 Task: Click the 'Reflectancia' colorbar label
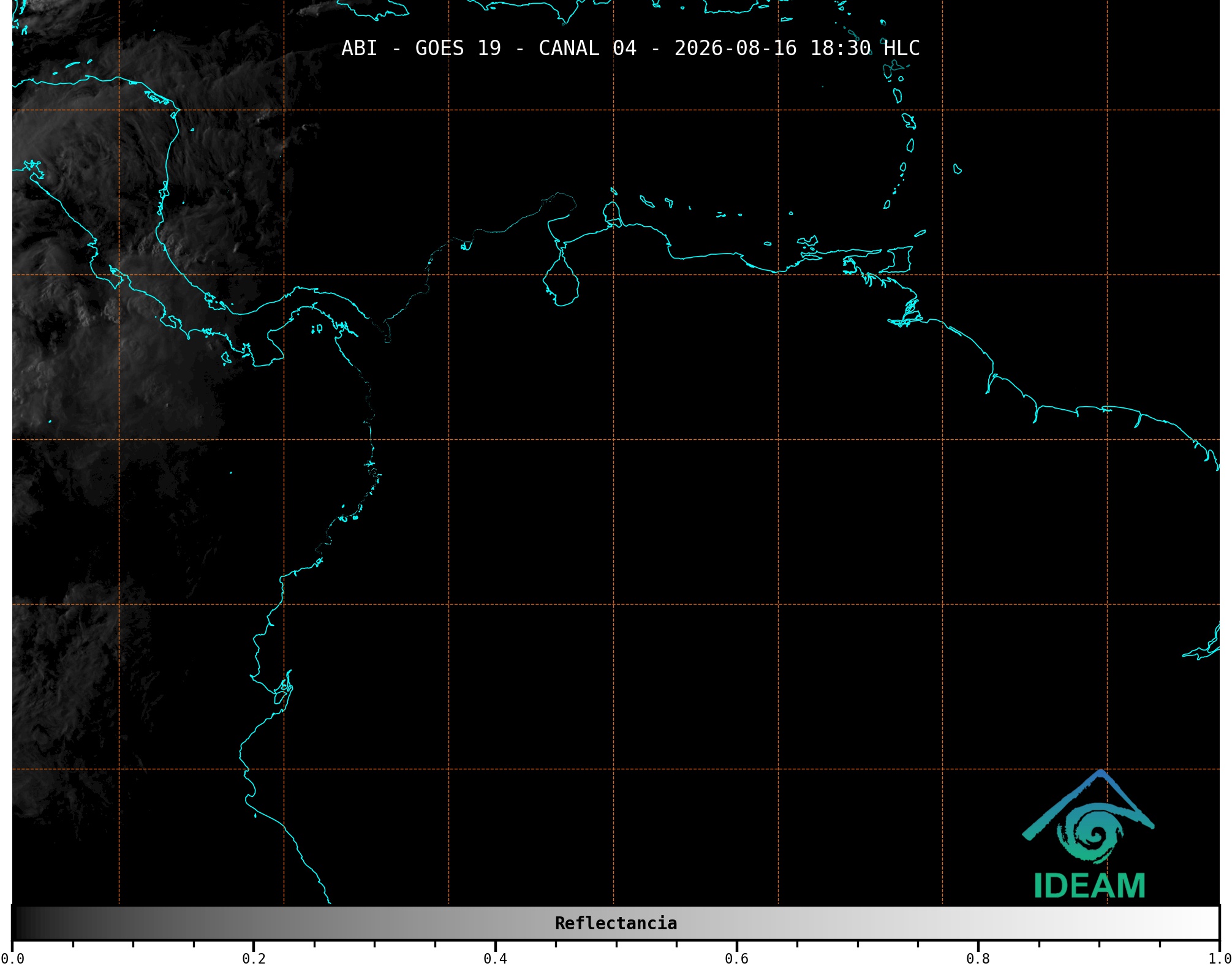pyautogui.click(x=616, y=923)
